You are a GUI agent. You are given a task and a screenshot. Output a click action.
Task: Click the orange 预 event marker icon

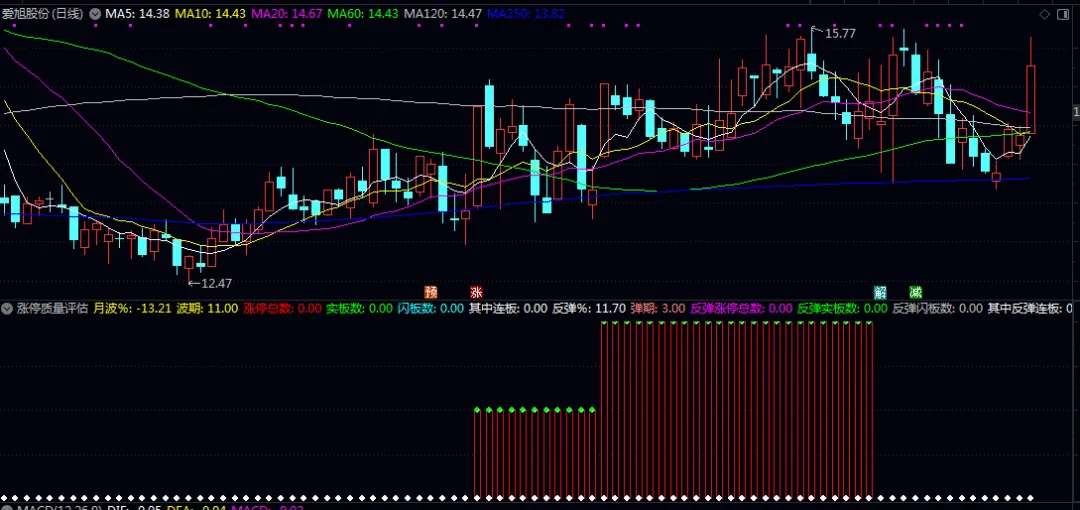coord(431,292)
